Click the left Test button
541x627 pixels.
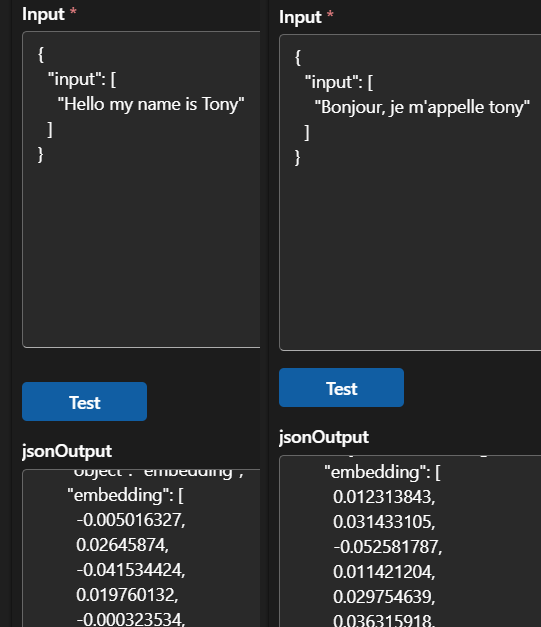pyautogui.click(x=84, y=401)
